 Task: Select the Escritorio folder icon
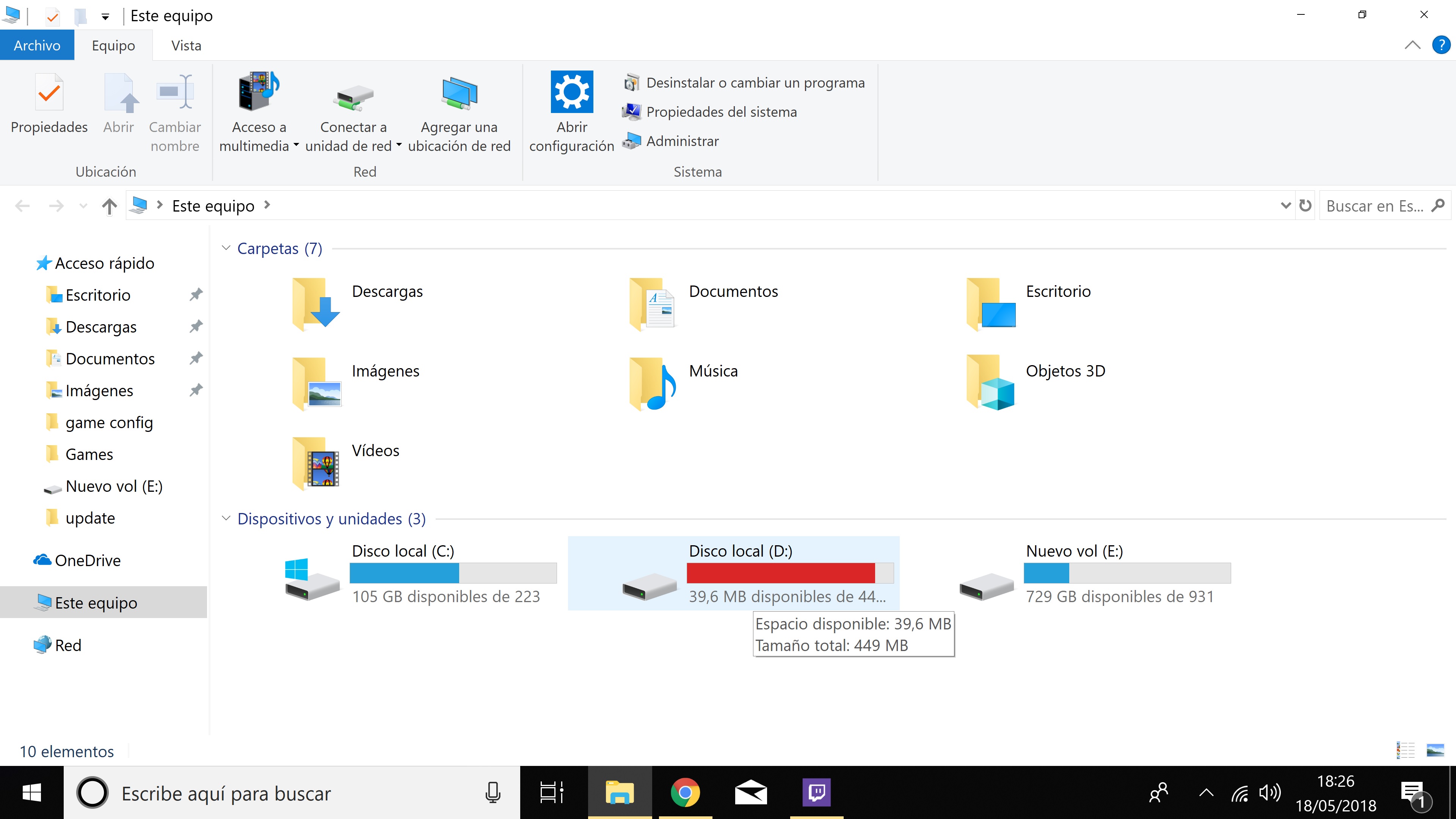coord(990,304)
